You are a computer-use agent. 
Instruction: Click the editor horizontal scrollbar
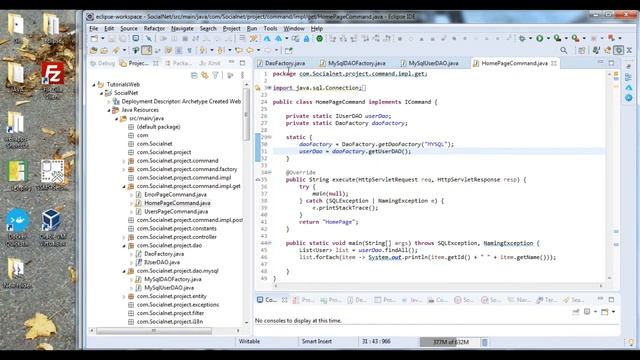click(439, 286)
